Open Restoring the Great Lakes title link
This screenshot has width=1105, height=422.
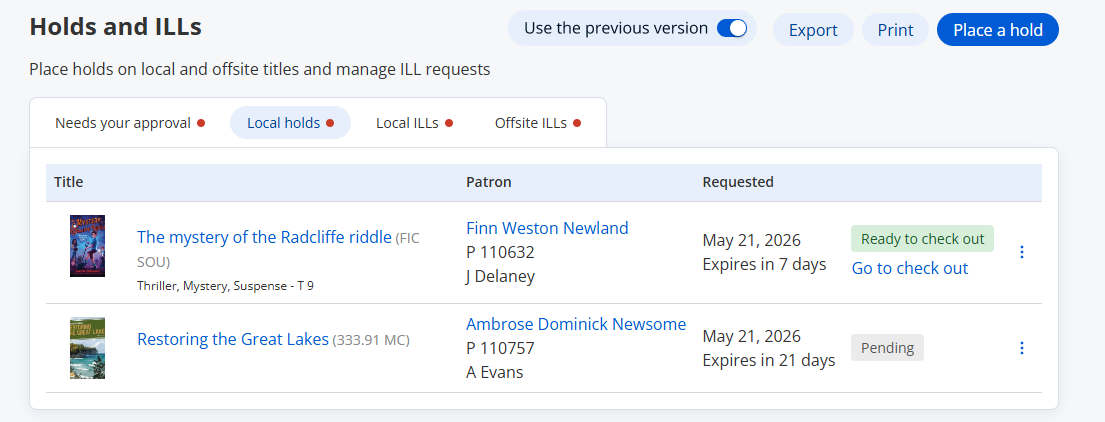pyautogui.click(x=233, y=340)
